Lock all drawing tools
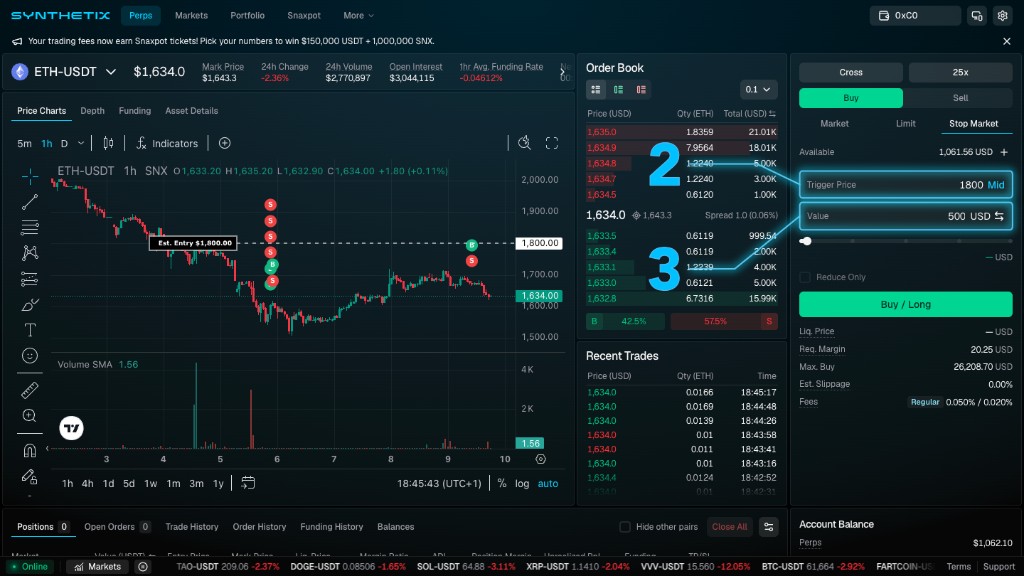The width and height of the screenshot is (1024, 576). [x=29, y=477]
